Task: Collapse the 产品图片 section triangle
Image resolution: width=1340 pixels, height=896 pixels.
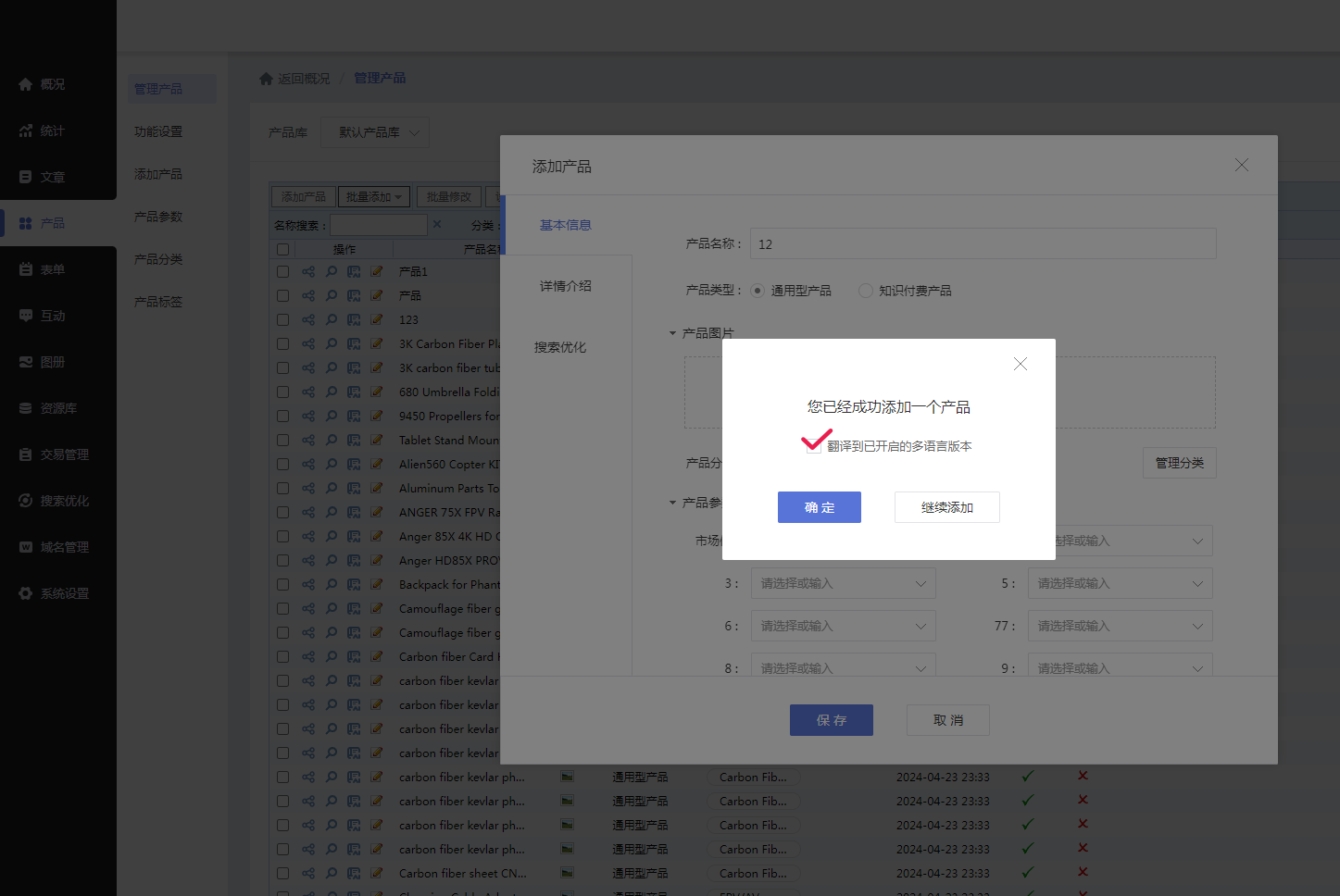Action: click(x=673, y=333)
